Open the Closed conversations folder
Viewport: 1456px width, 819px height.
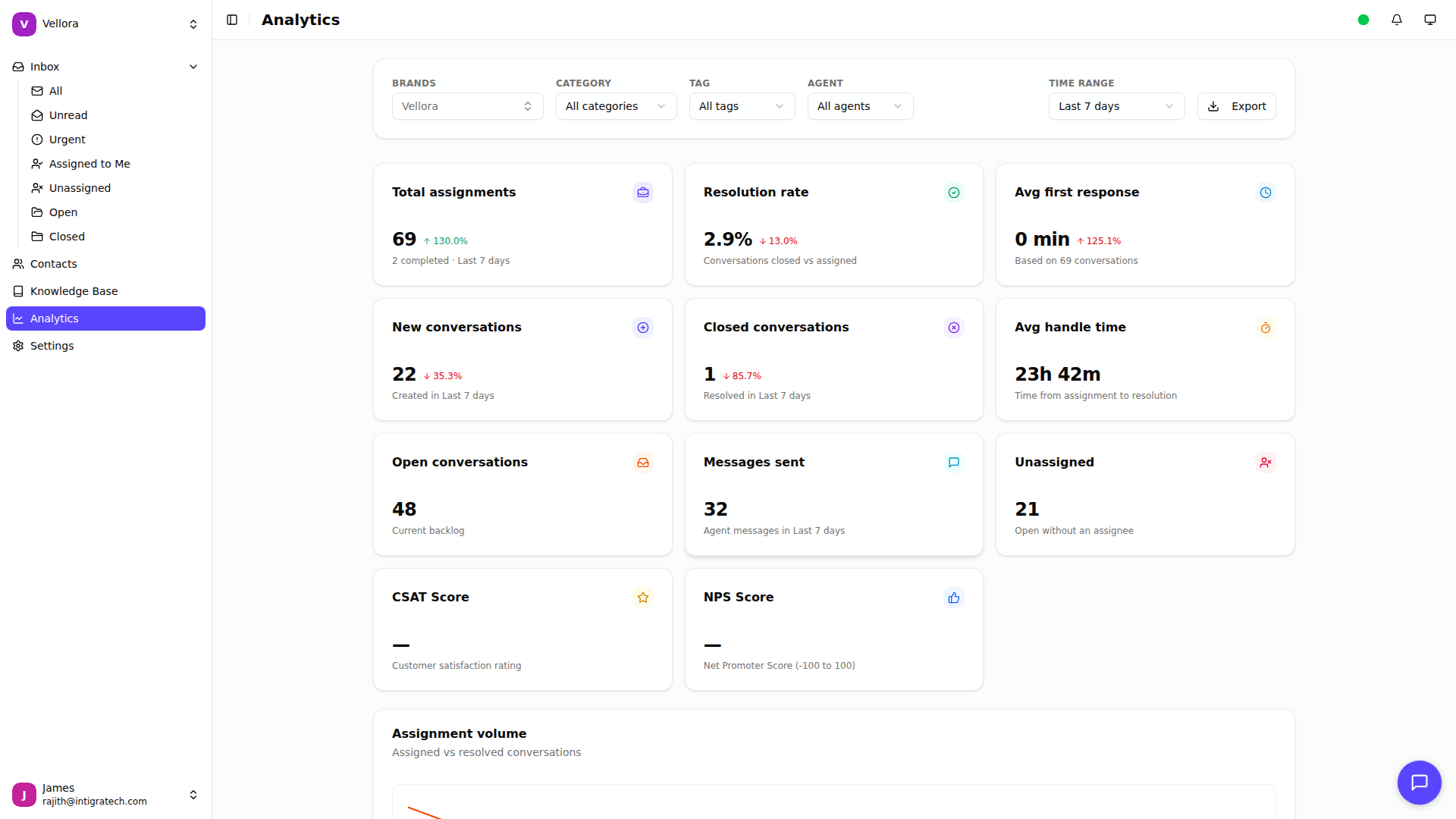pos(115,237)
